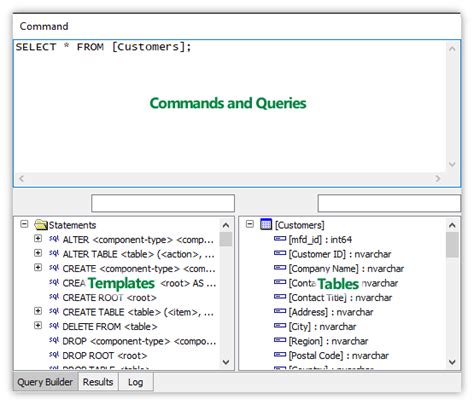
Task: Click templates list scrollbar thumb
Action: tap(226, 239)
